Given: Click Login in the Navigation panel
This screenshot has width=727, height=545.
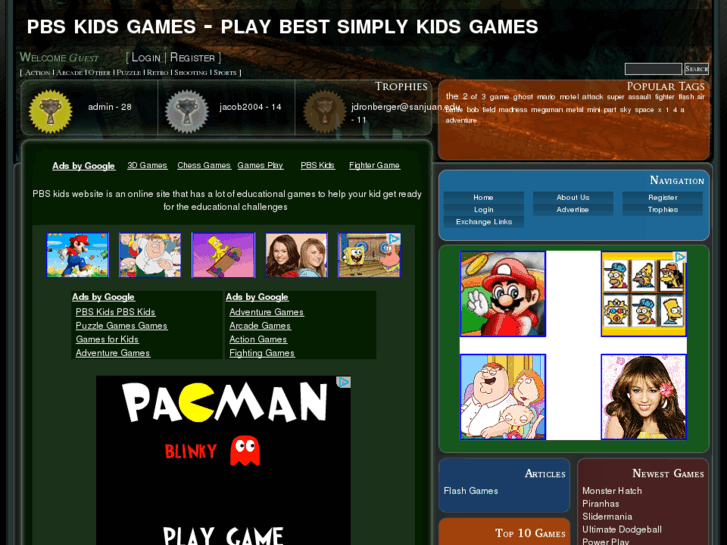Looking at the screenshot, I should tap(484, 210).
